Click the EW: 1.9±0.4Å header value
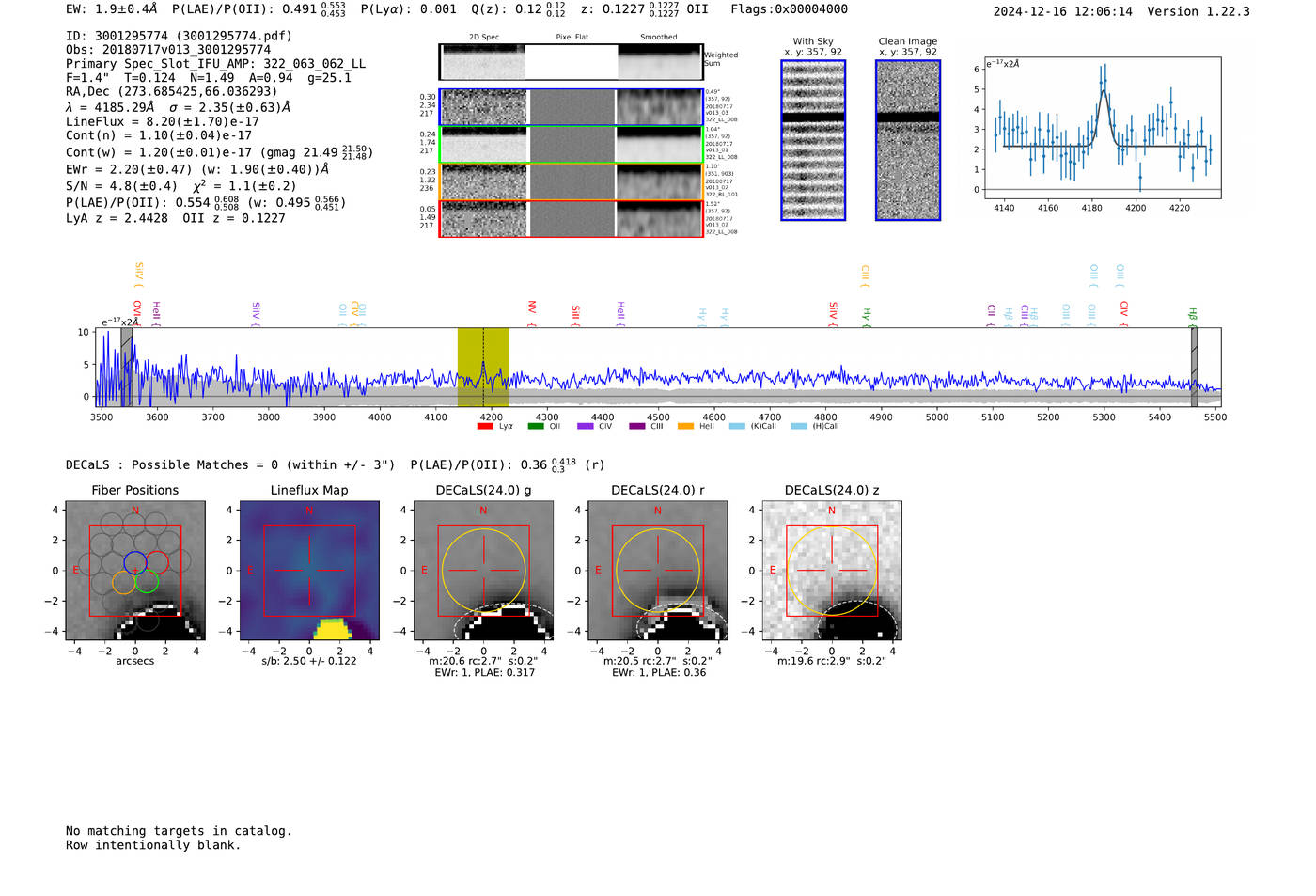The width and height of the screenshot is (1316, 896). click(x=112, y=9)
